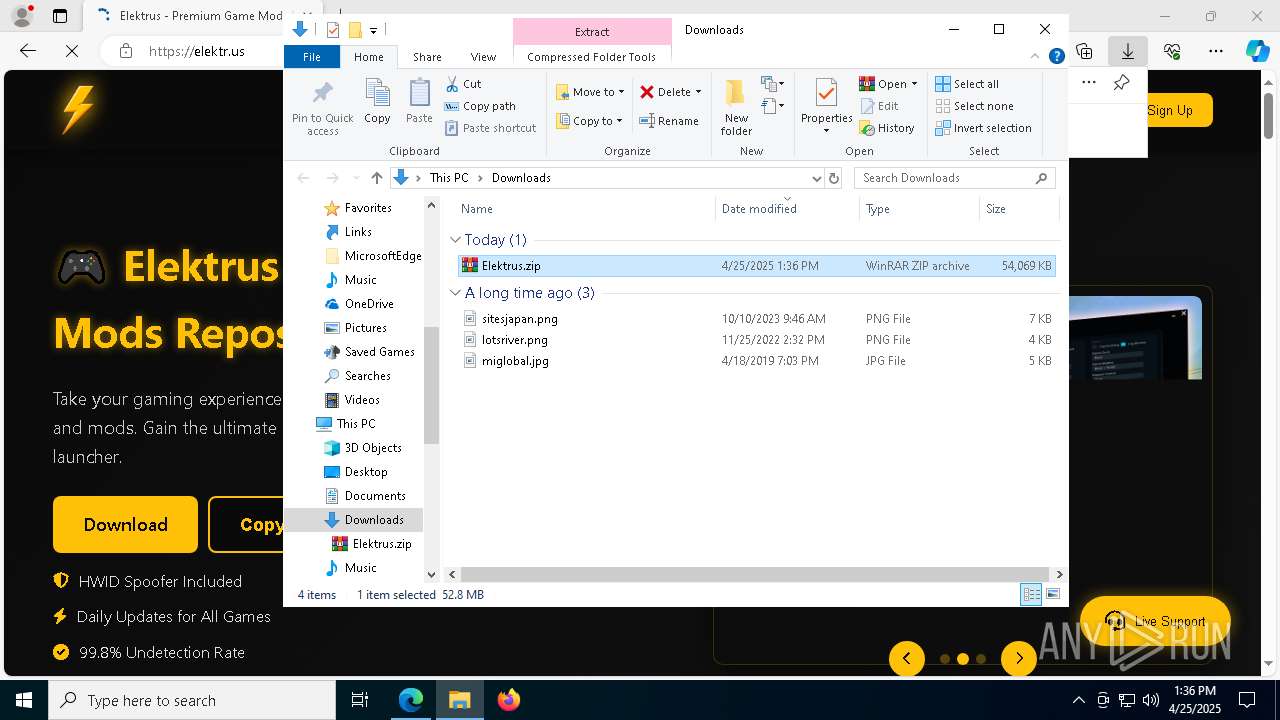The image size is (1280, 720).
Task: Click Paste shortcut in ribbon
Action: coord(490,128)
